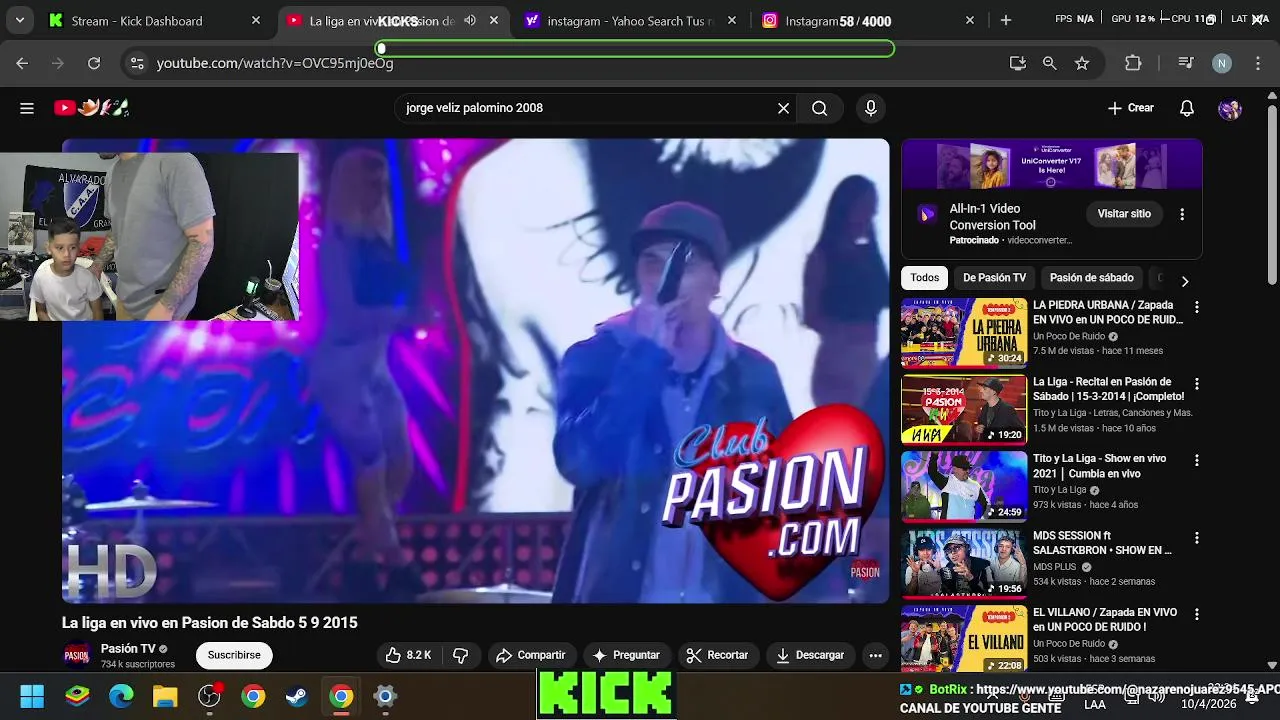Click the page scrollbar down arrow
This screenshot has width=1280, height=720.
[1272, 665]
